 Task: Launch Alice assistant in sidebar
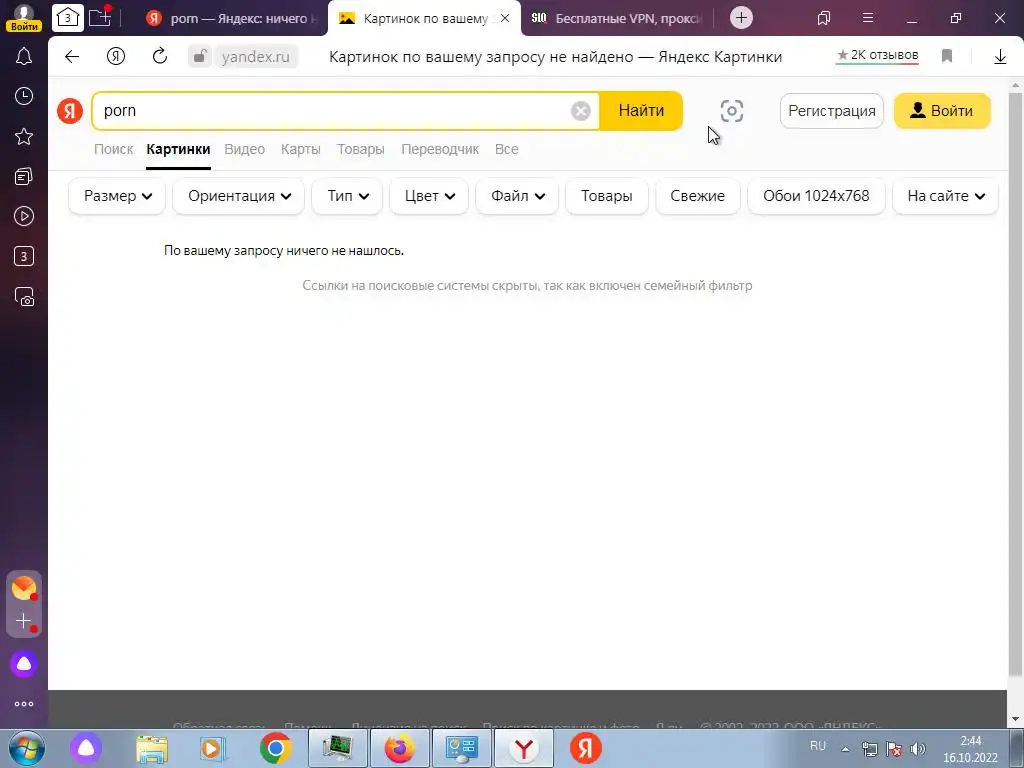coord(24,664)
